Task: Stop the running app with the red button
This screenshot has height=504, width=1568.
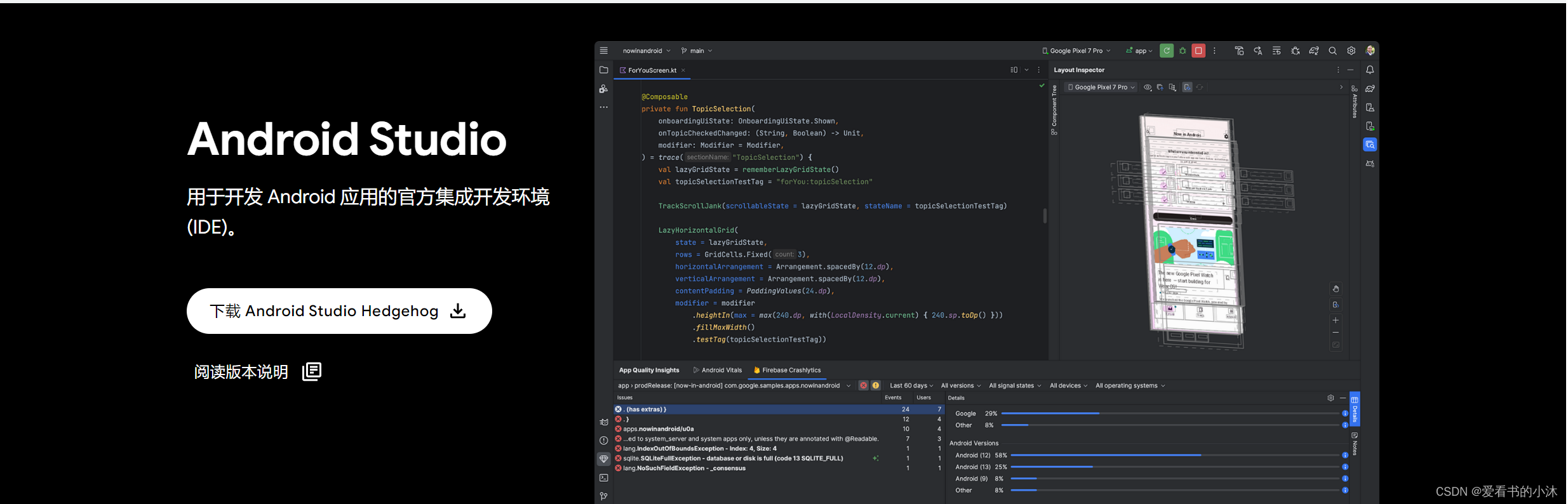Action: [x=1198, y=51]
